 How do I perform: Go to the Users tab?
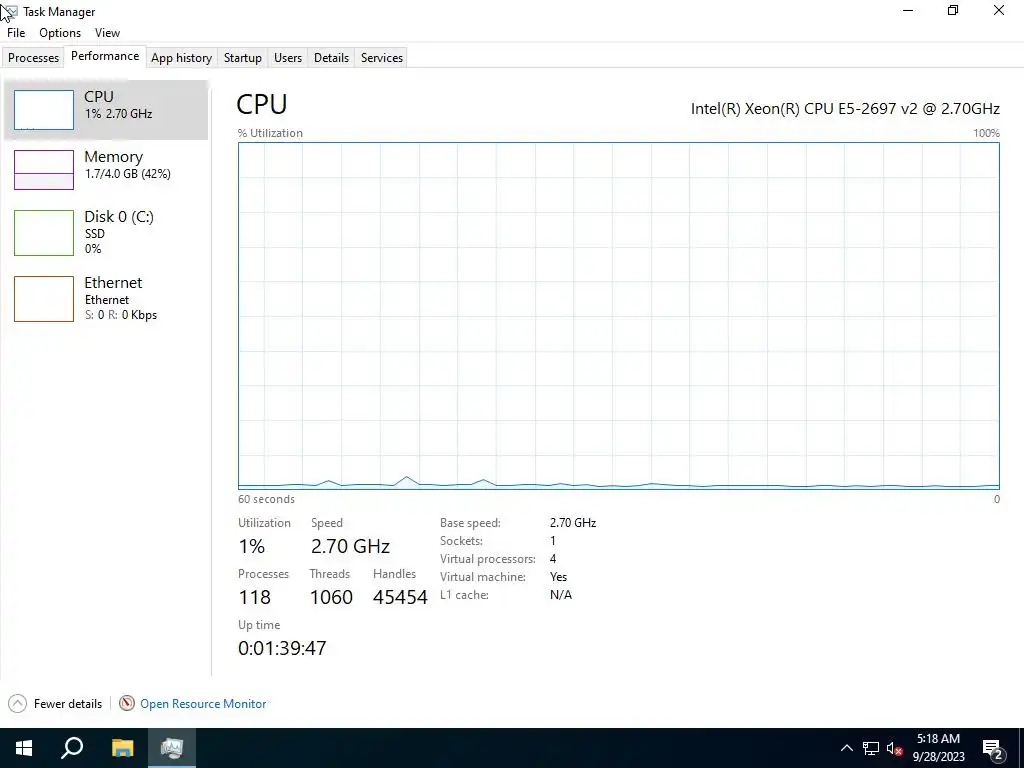288,57
